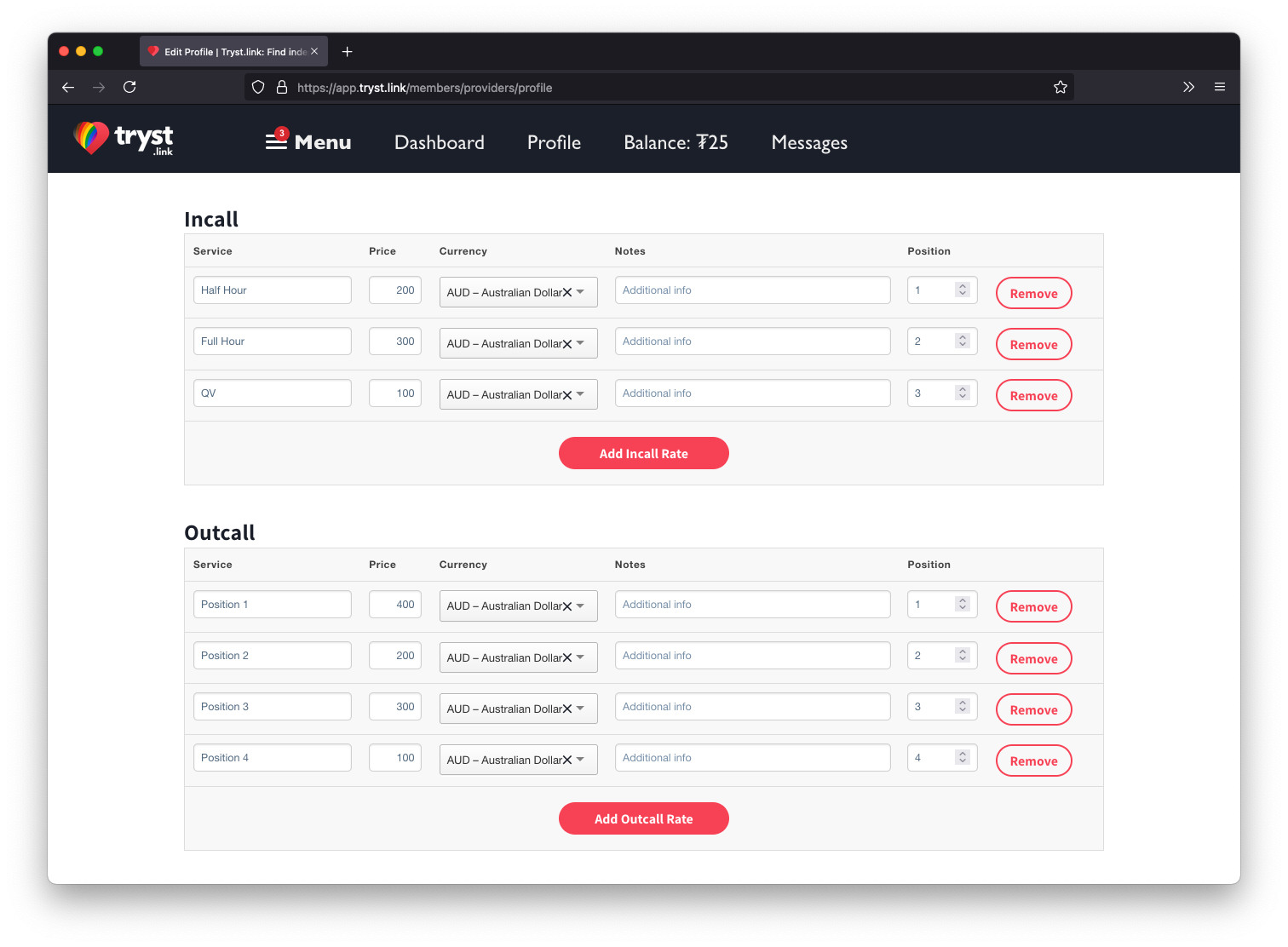Go to Messages in navigation
Viewport: 1288px width, 947px height.
coord(808,142)
